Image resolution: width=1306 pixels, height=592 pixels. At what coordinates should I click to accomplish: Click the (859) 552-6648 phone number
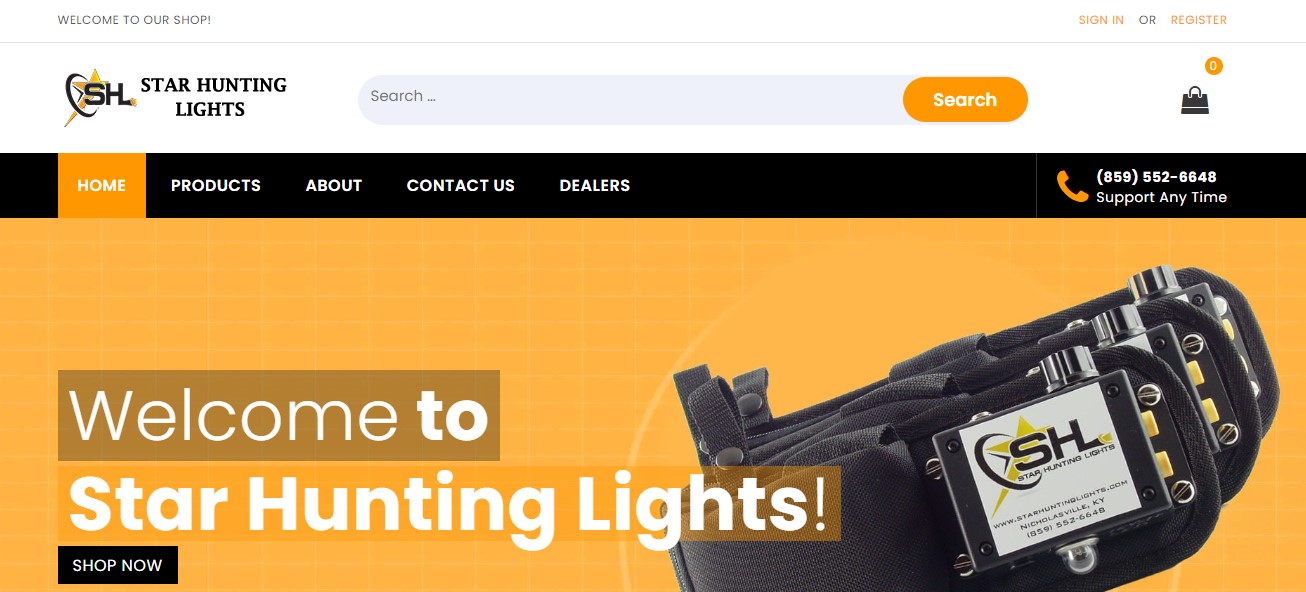pos(1156,177)
